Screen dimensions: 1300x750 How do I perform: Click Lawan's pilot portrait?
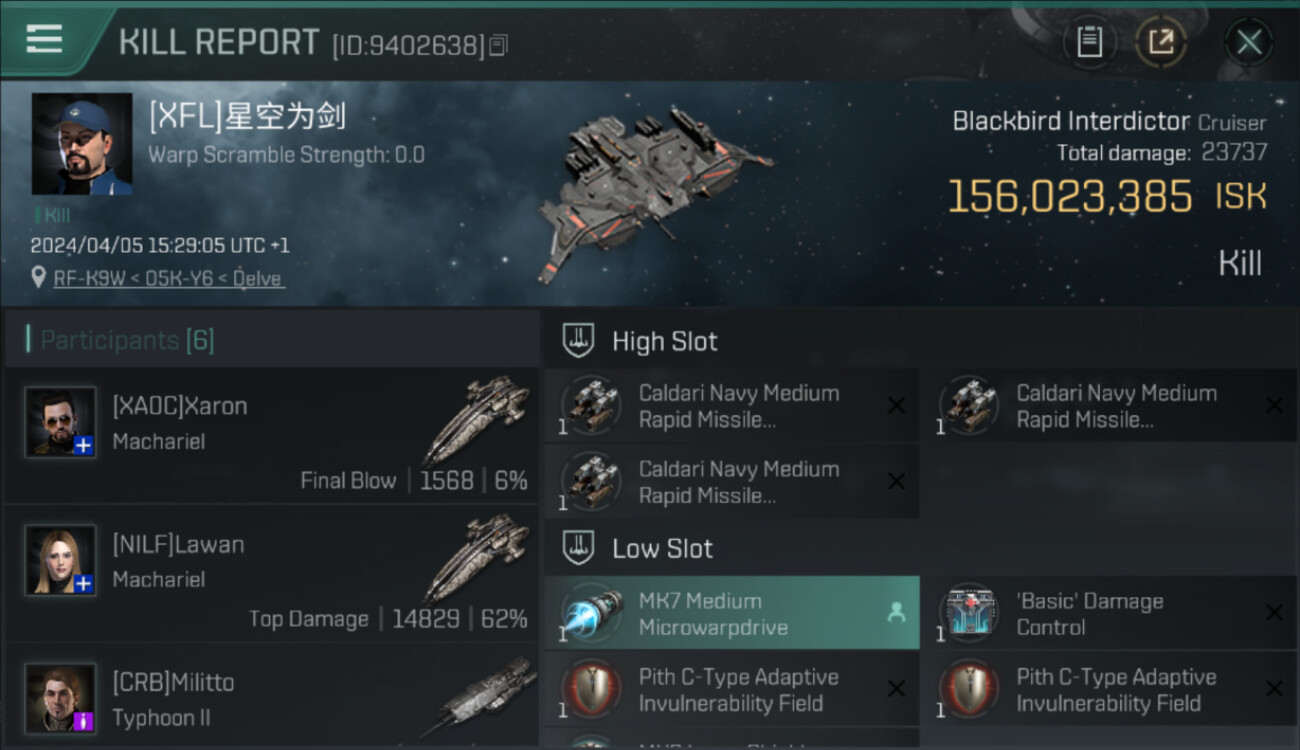[x=60, y=560]
